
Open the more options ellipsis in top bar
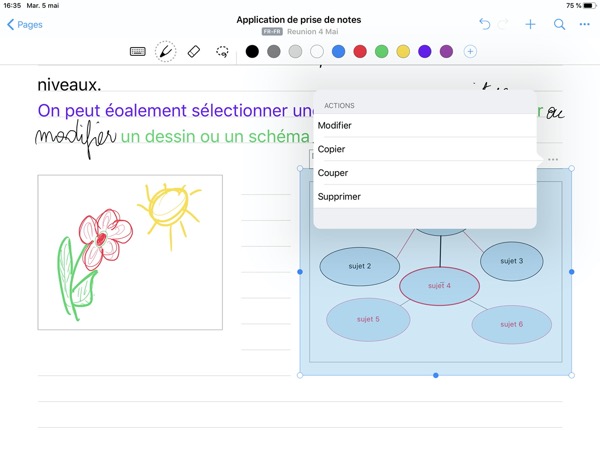(584, 24)
